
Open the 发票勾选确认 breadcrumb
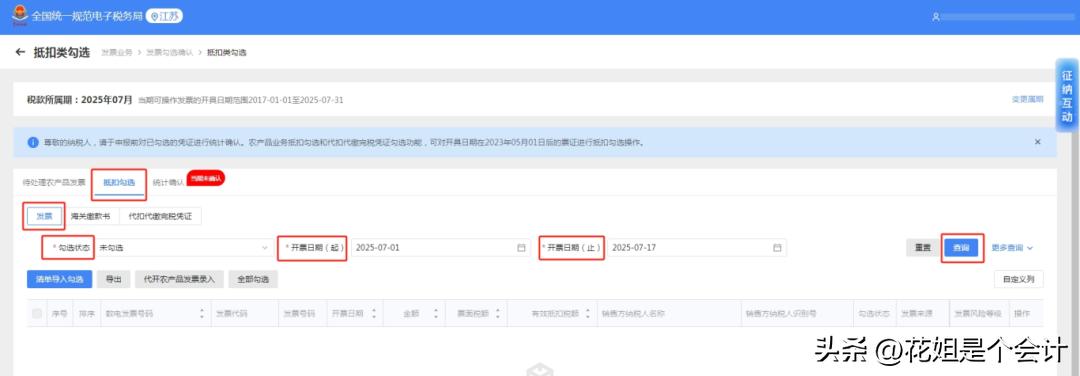click(169, 52)
